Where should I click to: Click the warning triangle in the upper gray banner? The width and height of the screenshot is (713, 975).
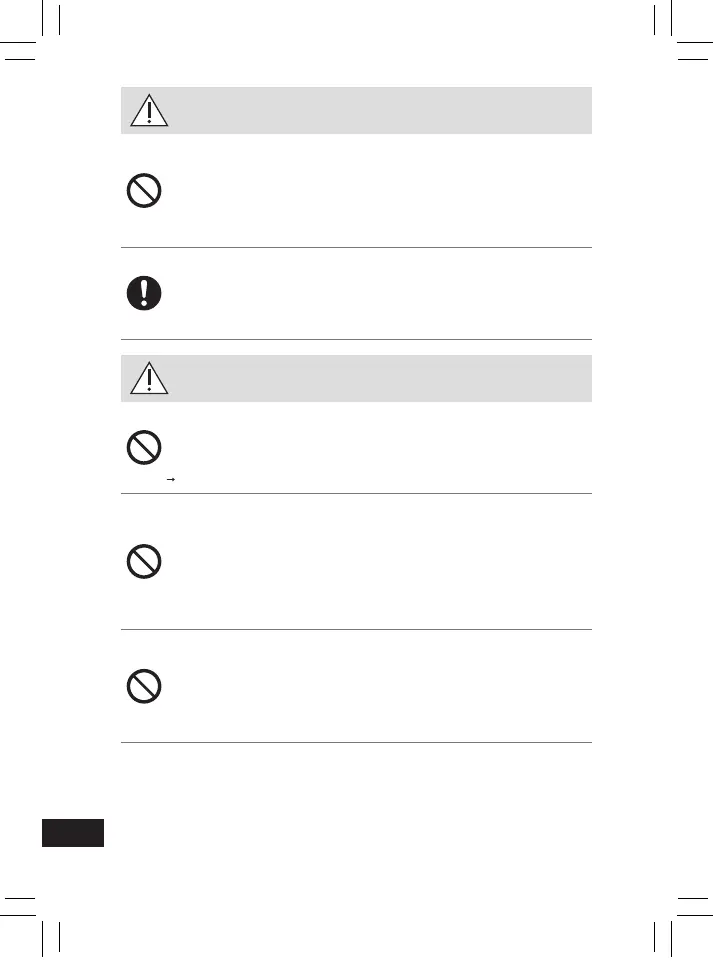click(x=149, y=112)
